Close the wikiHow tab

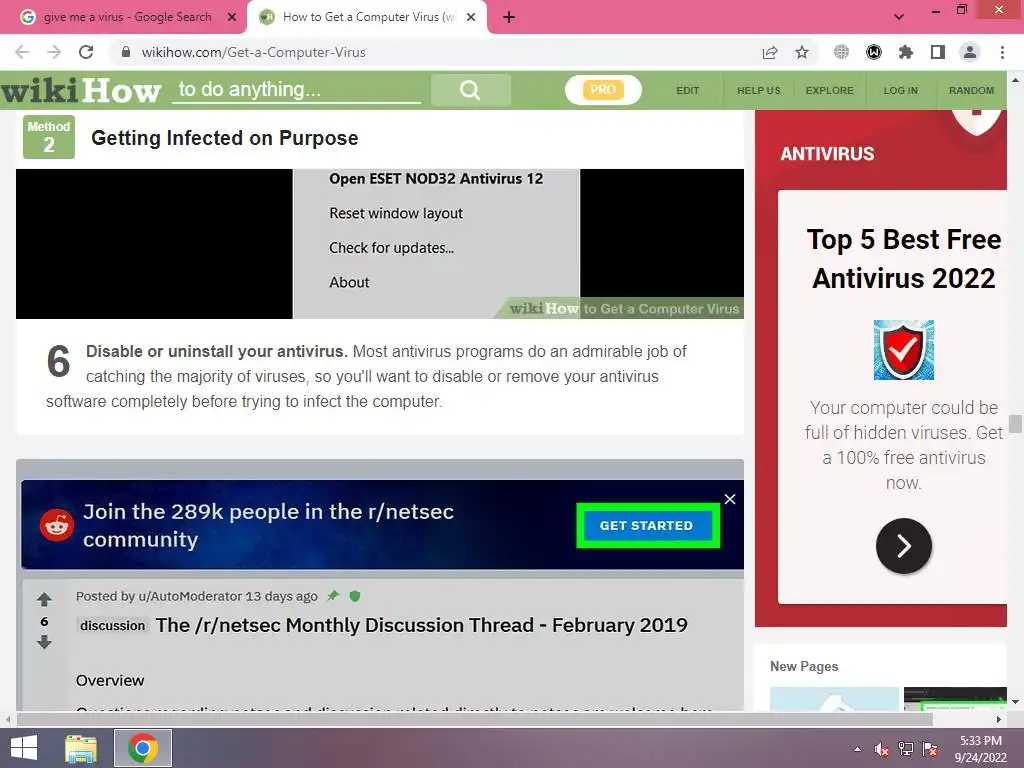[471, 18]
